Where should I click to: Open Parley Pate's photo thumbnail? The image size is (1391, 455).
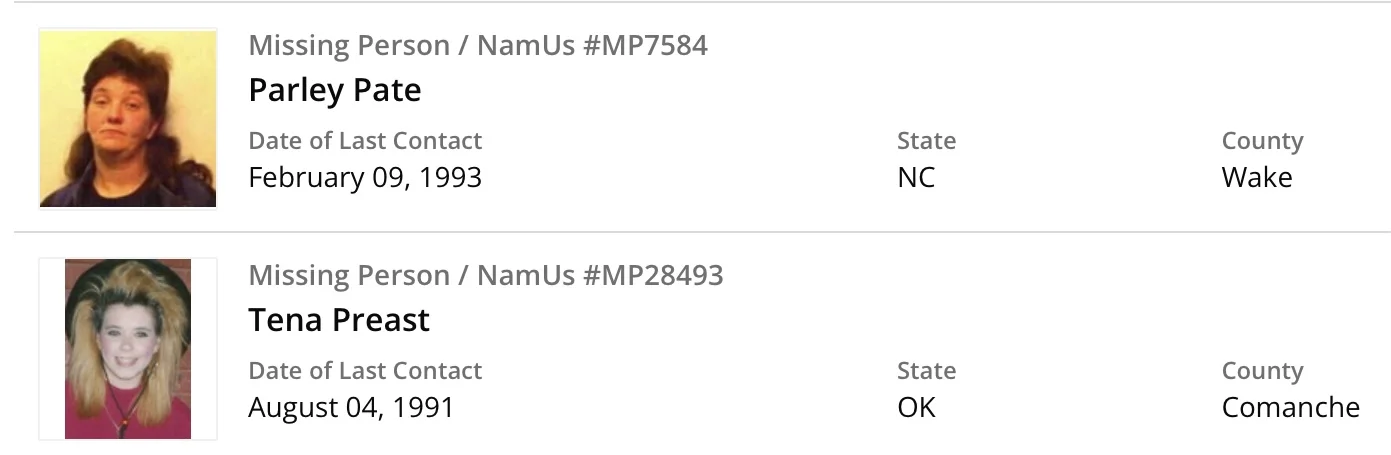click(128, 119)
